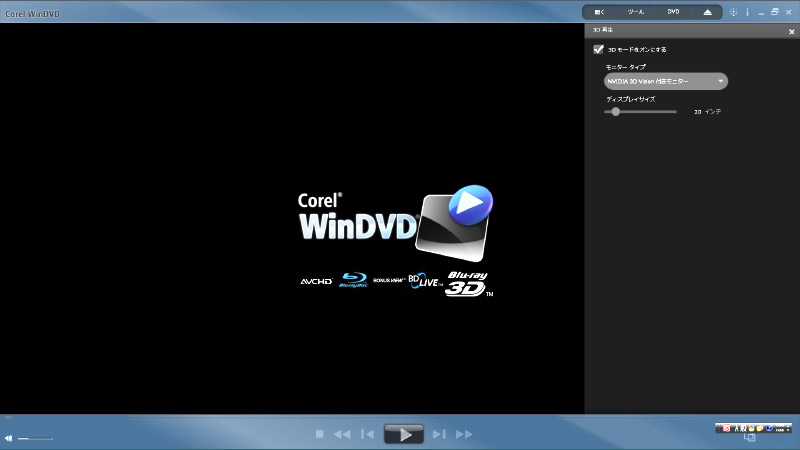
Task: Click the screen-mode icon below the IME bar
Action: (750, 439)
